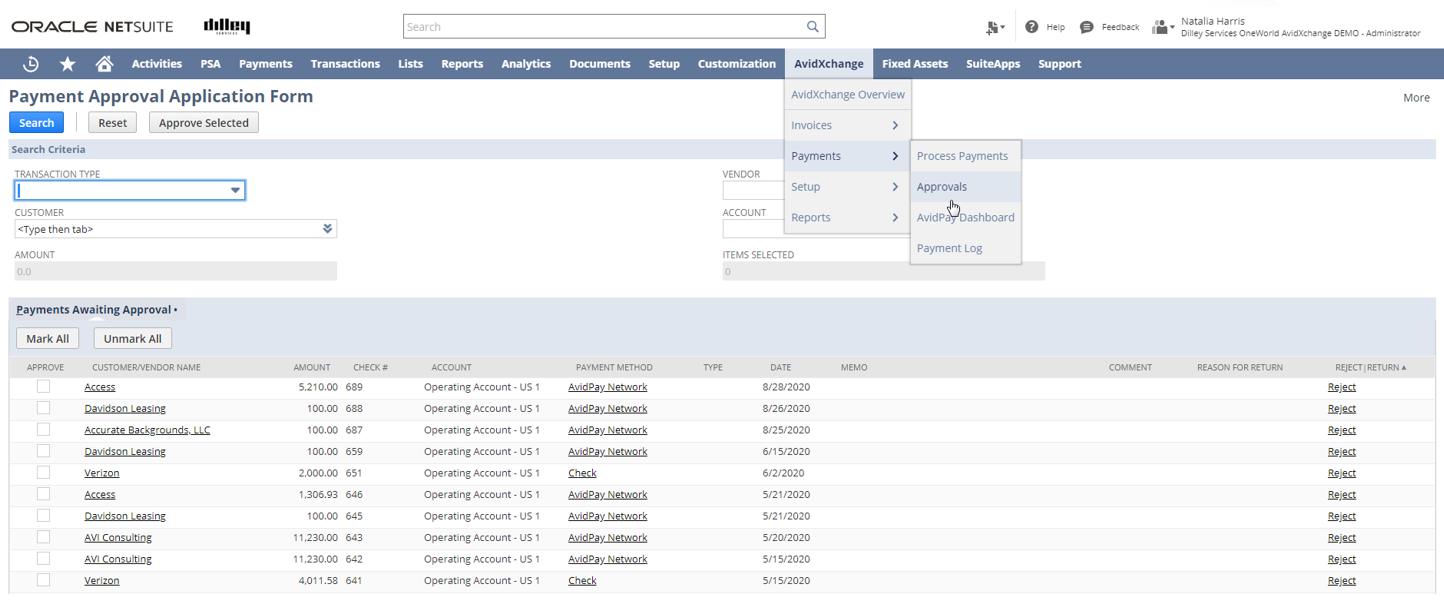
Task: Open AvidPay Dashboard from the submenu
Action: [965, 218]
